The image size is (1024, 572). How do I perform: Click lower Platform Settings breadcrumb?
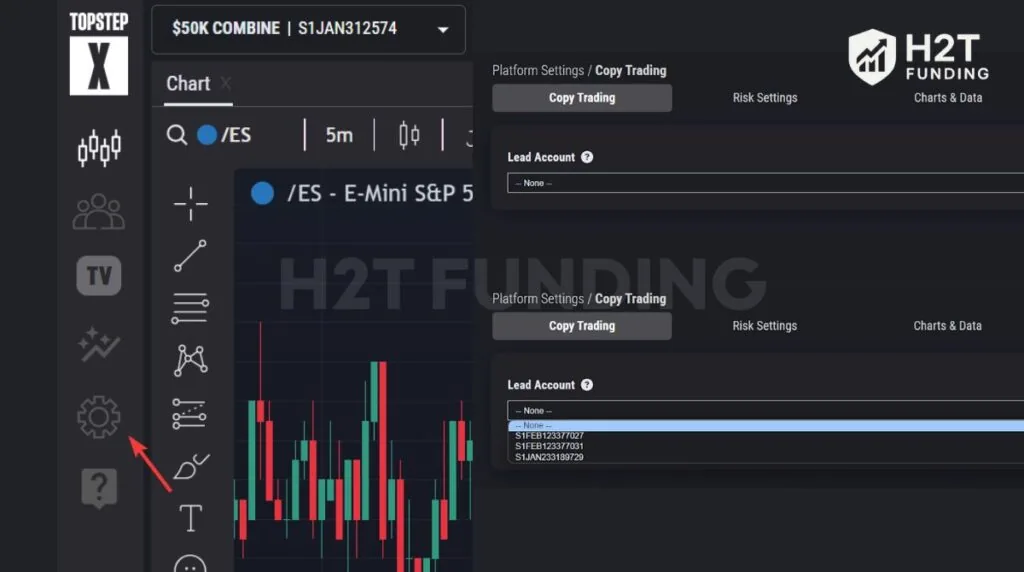tap(538, 298)
